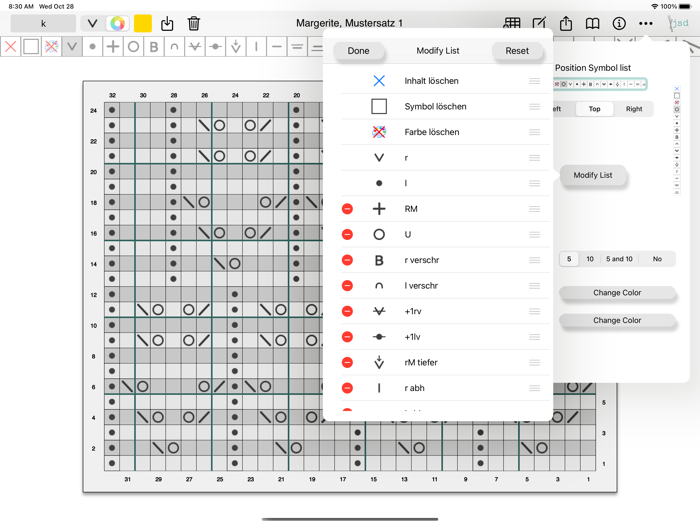Select the yellow color swatch
The height and width of the screenshot is (525, 700).
pos(143,23)
